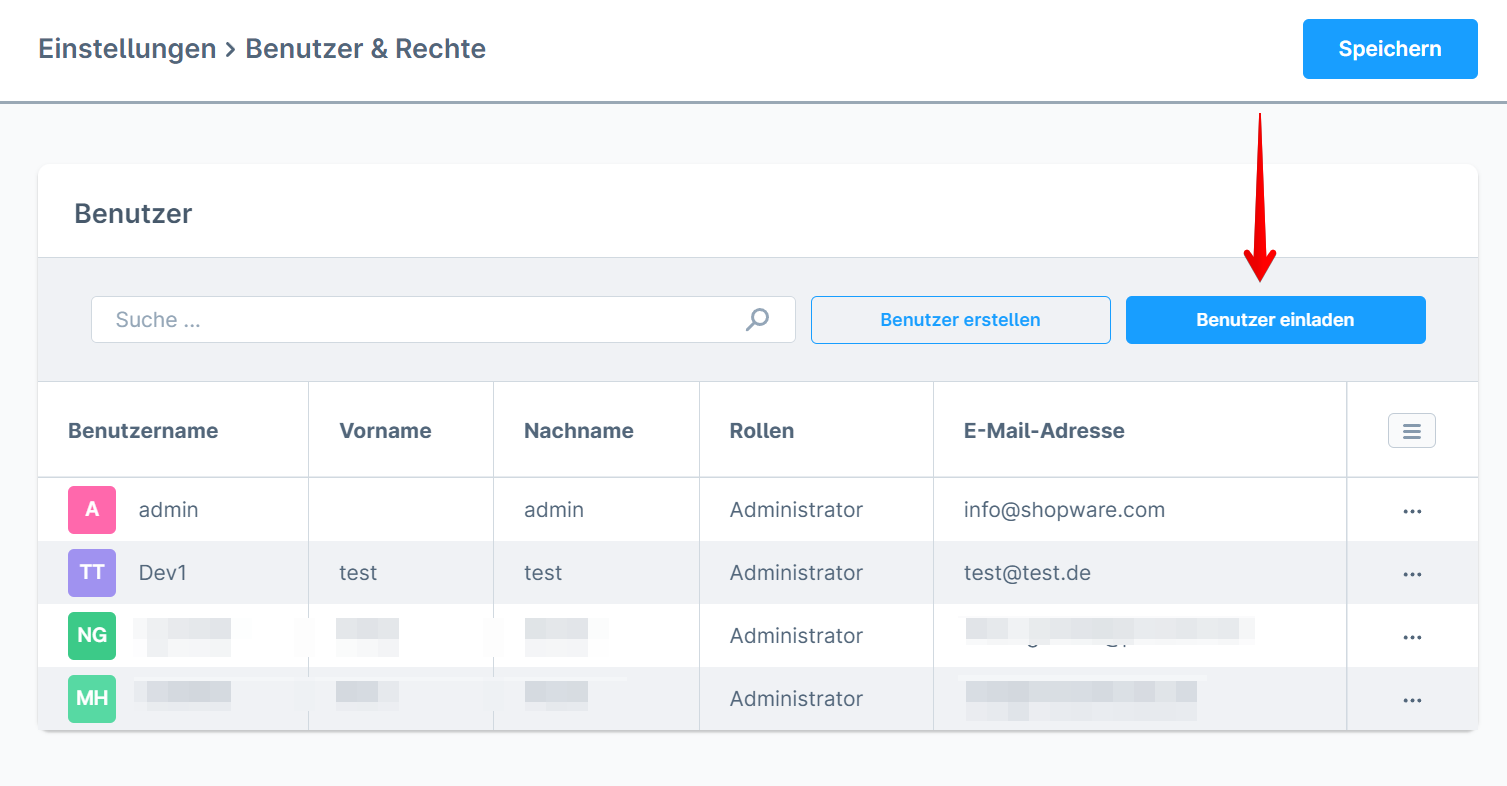Image resolution: width=1507 pixels, height=786 pixels.
Task: Click the magnifier search icon
Action: [x=758, y=320]
